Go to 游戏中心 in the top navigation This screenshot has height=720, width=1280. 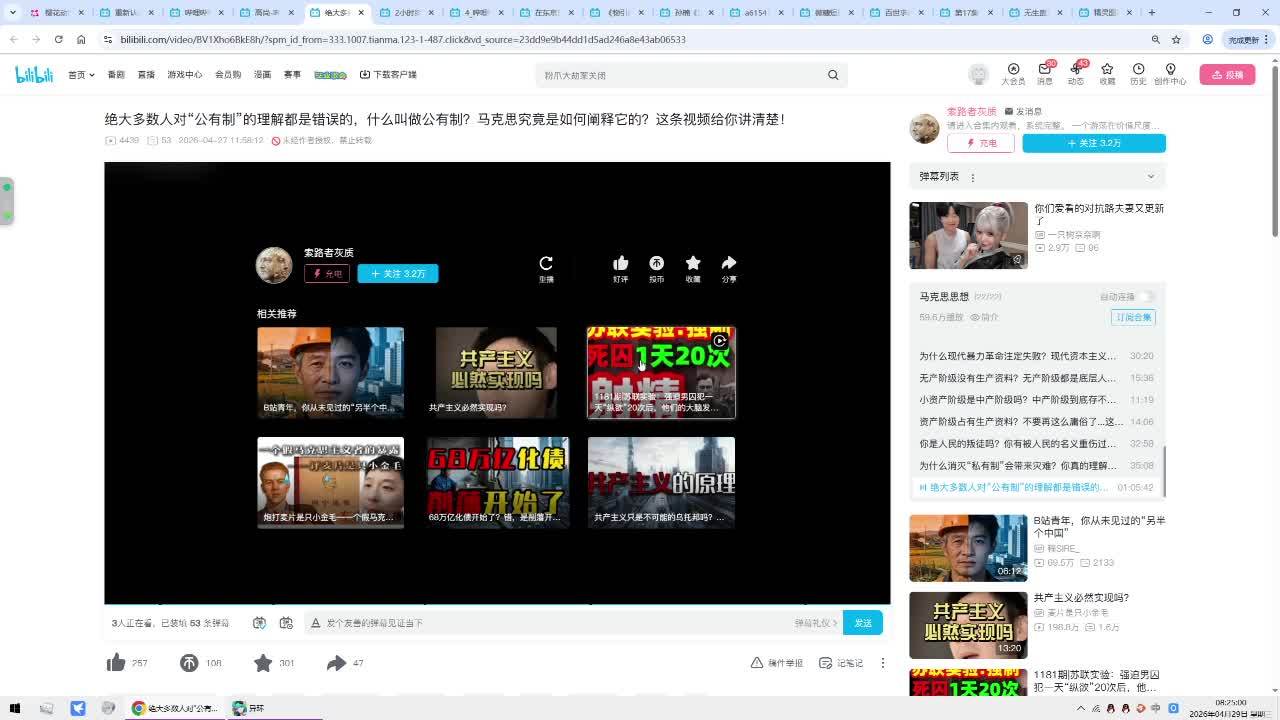coord(184,75)
